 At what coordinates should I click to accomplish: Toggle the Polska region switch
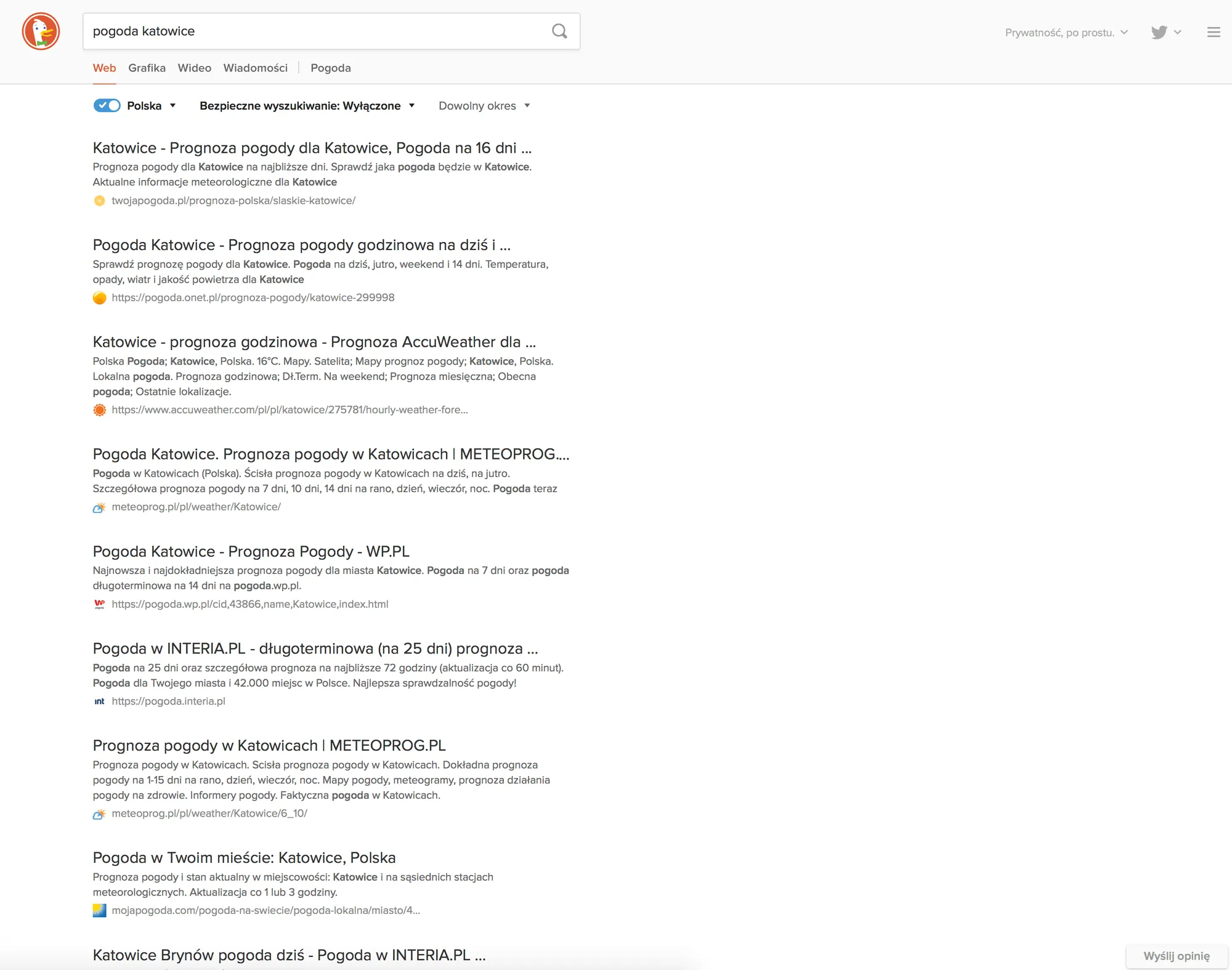click(107, 105)
